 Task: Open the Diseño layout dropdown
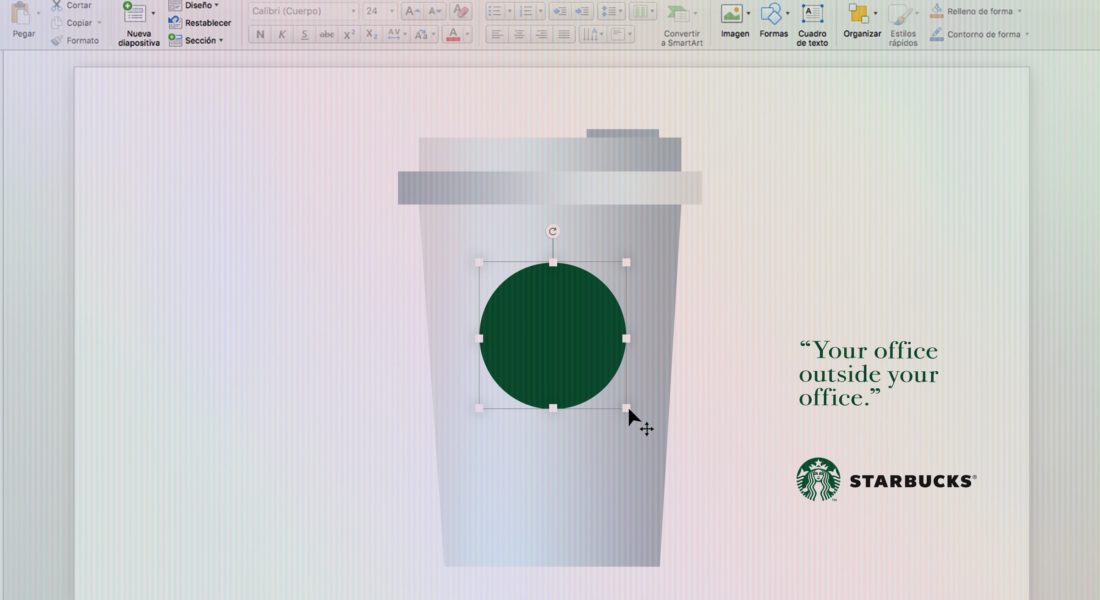194,6
